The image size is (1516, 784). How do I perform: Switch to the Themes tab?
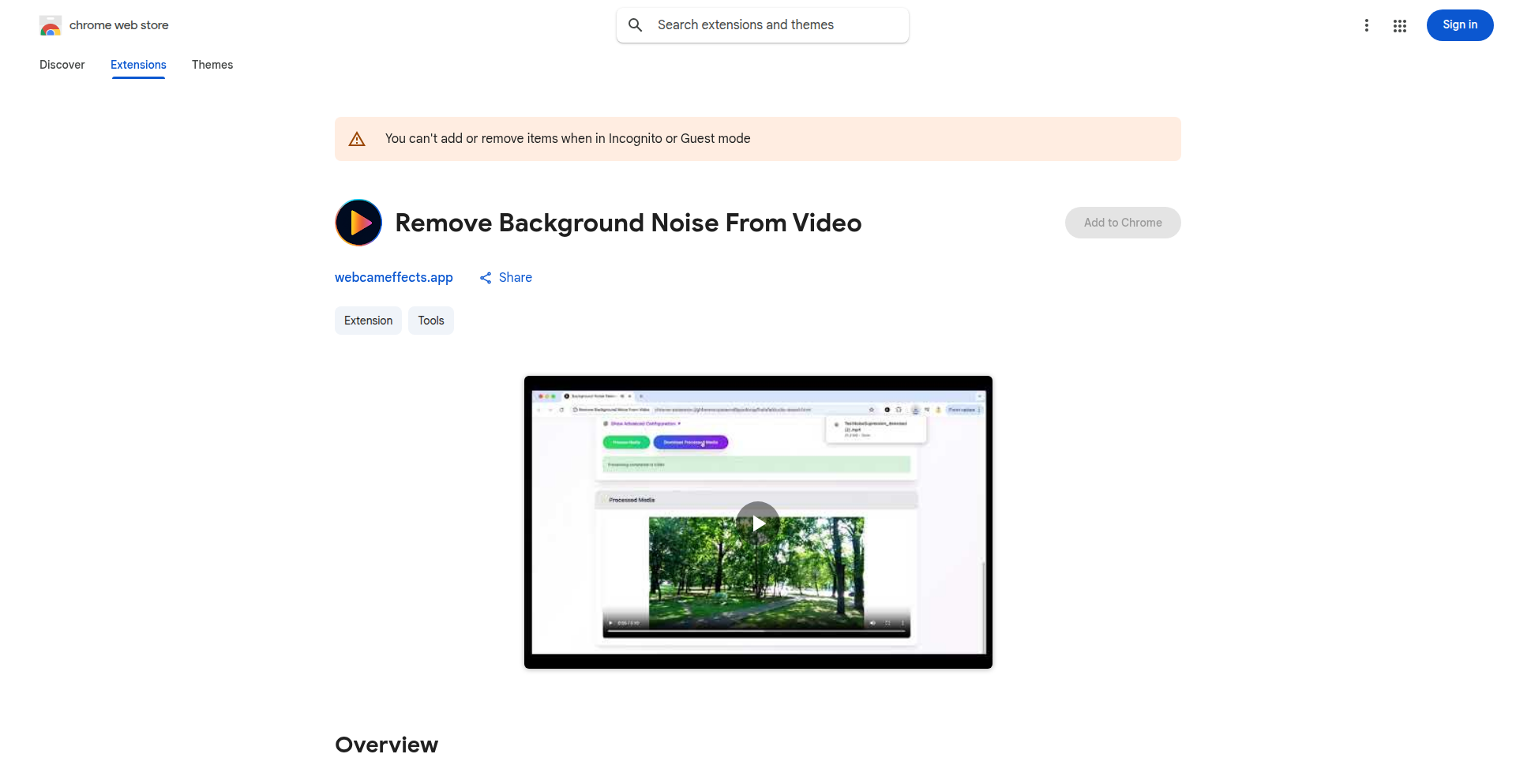pyautogui.click(x=212, y=65)
